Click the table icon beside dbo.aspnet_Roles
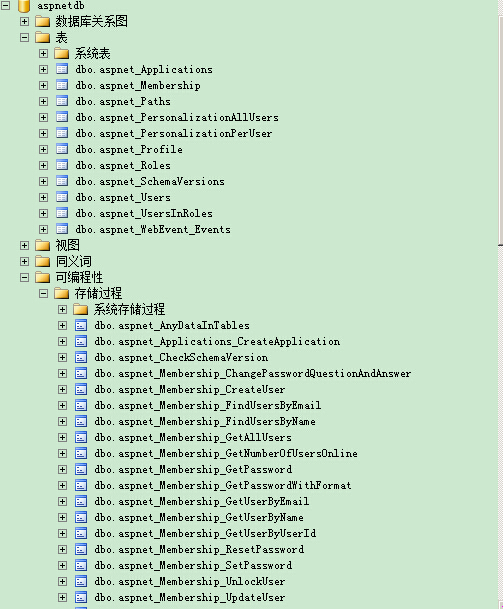503x609 pixels. (62, 165)
